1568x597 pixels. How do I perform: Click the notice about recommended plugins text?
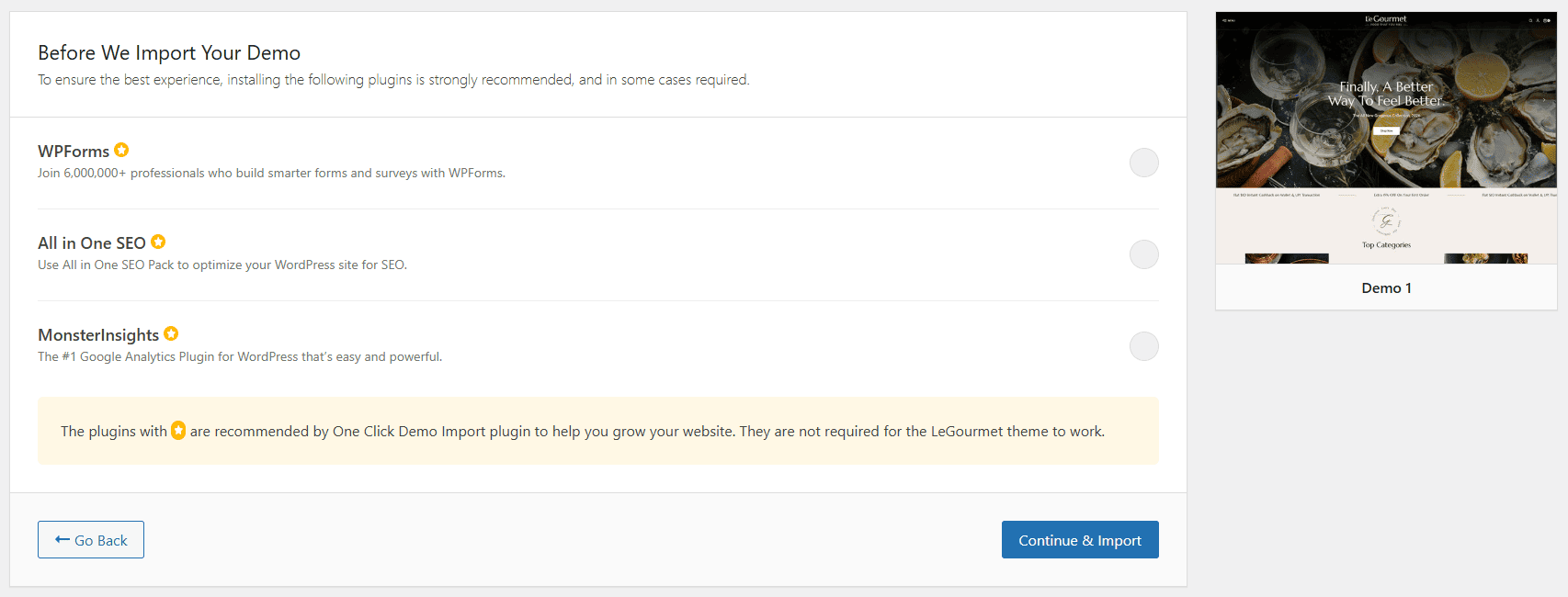click(583, 431)
